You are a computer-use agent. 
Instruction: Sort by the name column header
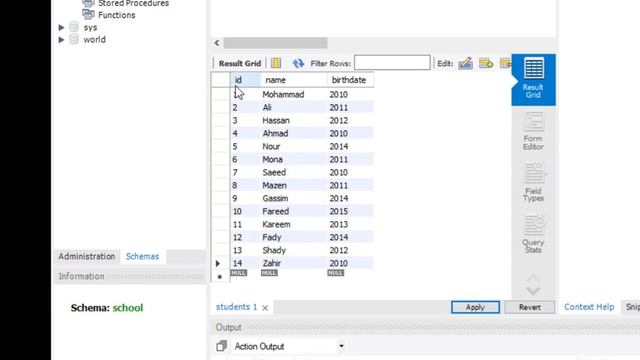tap(293, 80)
